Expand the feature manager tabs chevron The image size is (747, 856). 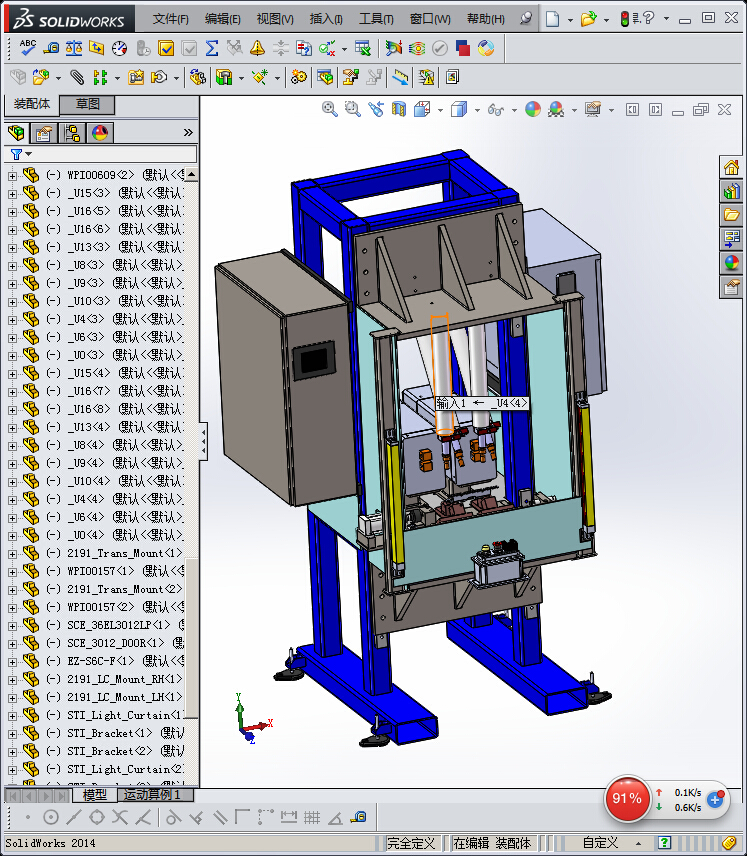point(188,133)
